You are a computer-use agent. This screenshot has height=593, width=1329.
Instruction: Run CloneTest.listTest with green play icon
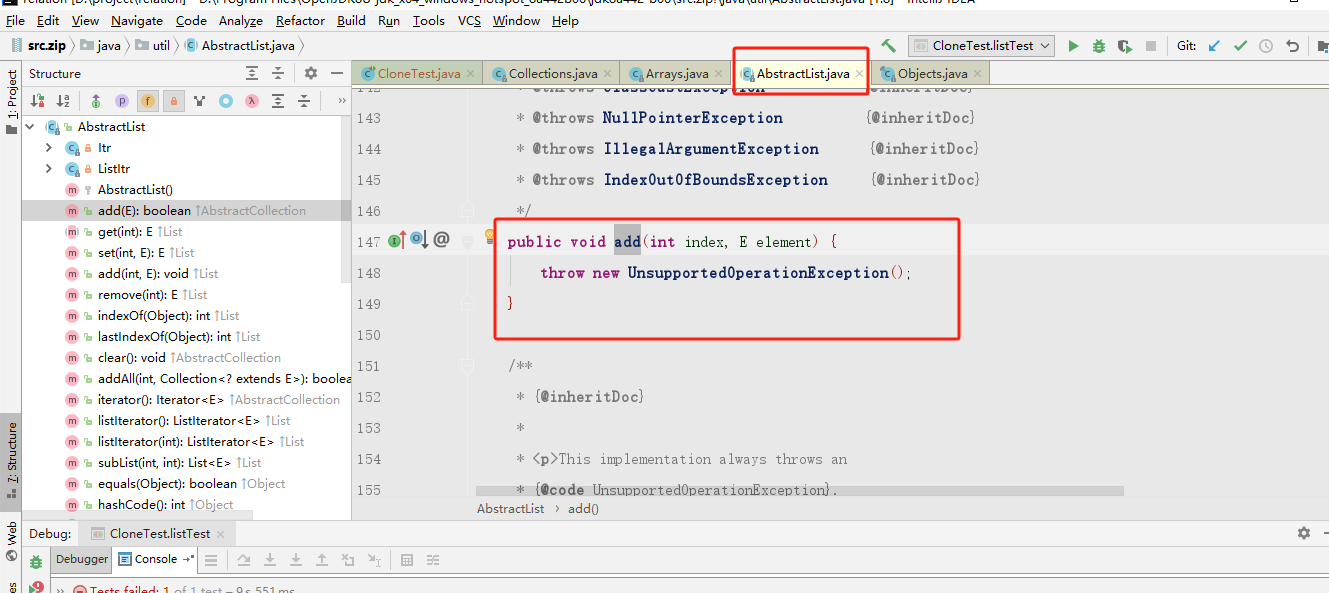(1074, 46)
